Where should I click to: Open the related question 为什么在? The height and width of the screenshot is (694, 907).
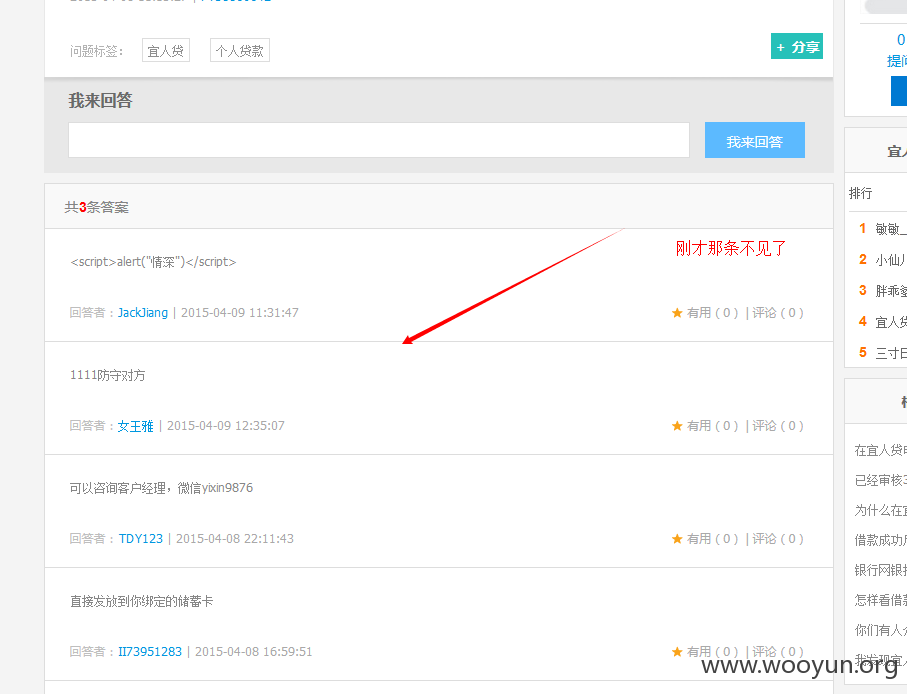coord(881,510)
